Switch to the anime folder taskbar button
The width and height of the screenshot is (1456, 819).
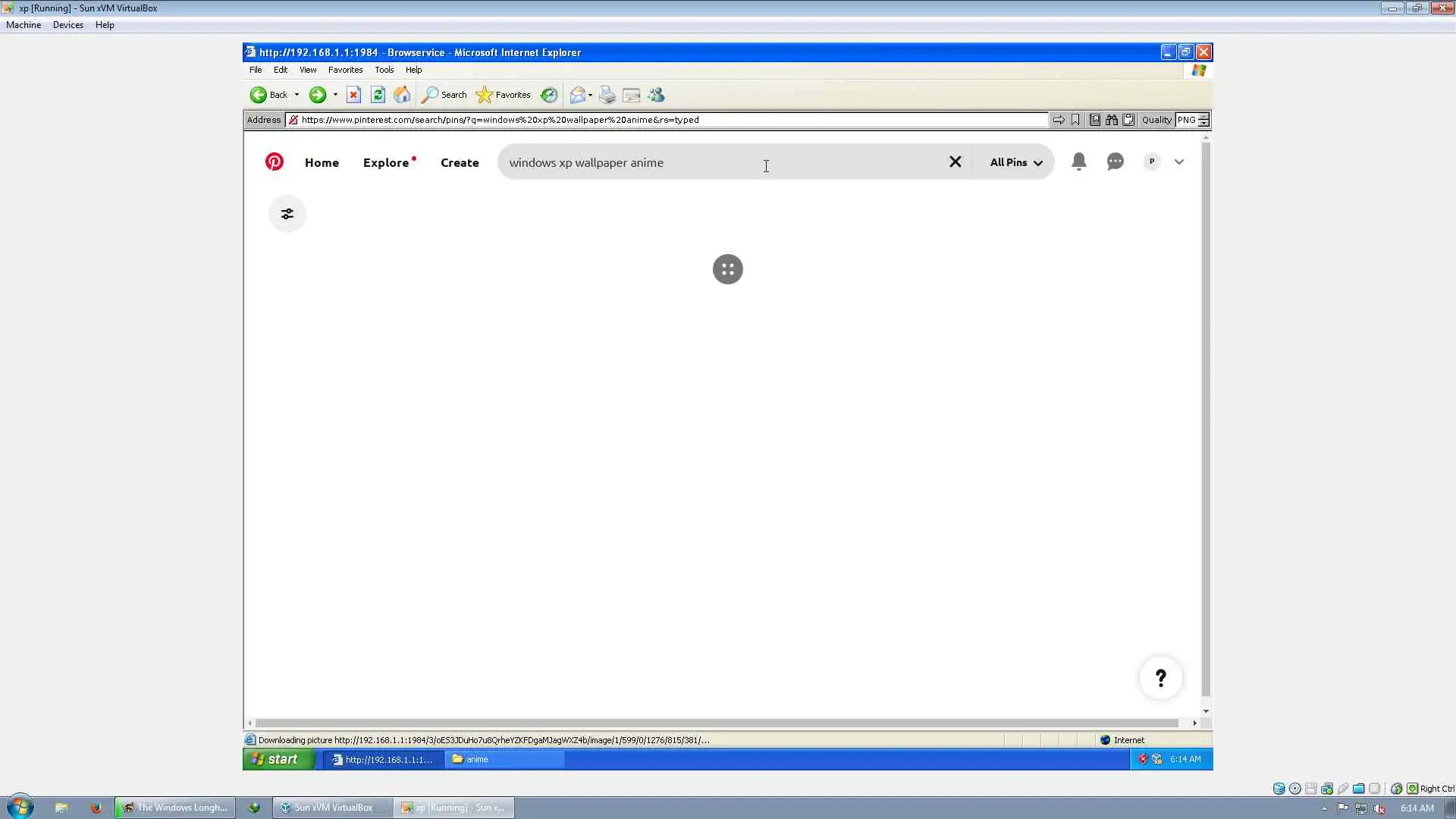pos(504,759)
